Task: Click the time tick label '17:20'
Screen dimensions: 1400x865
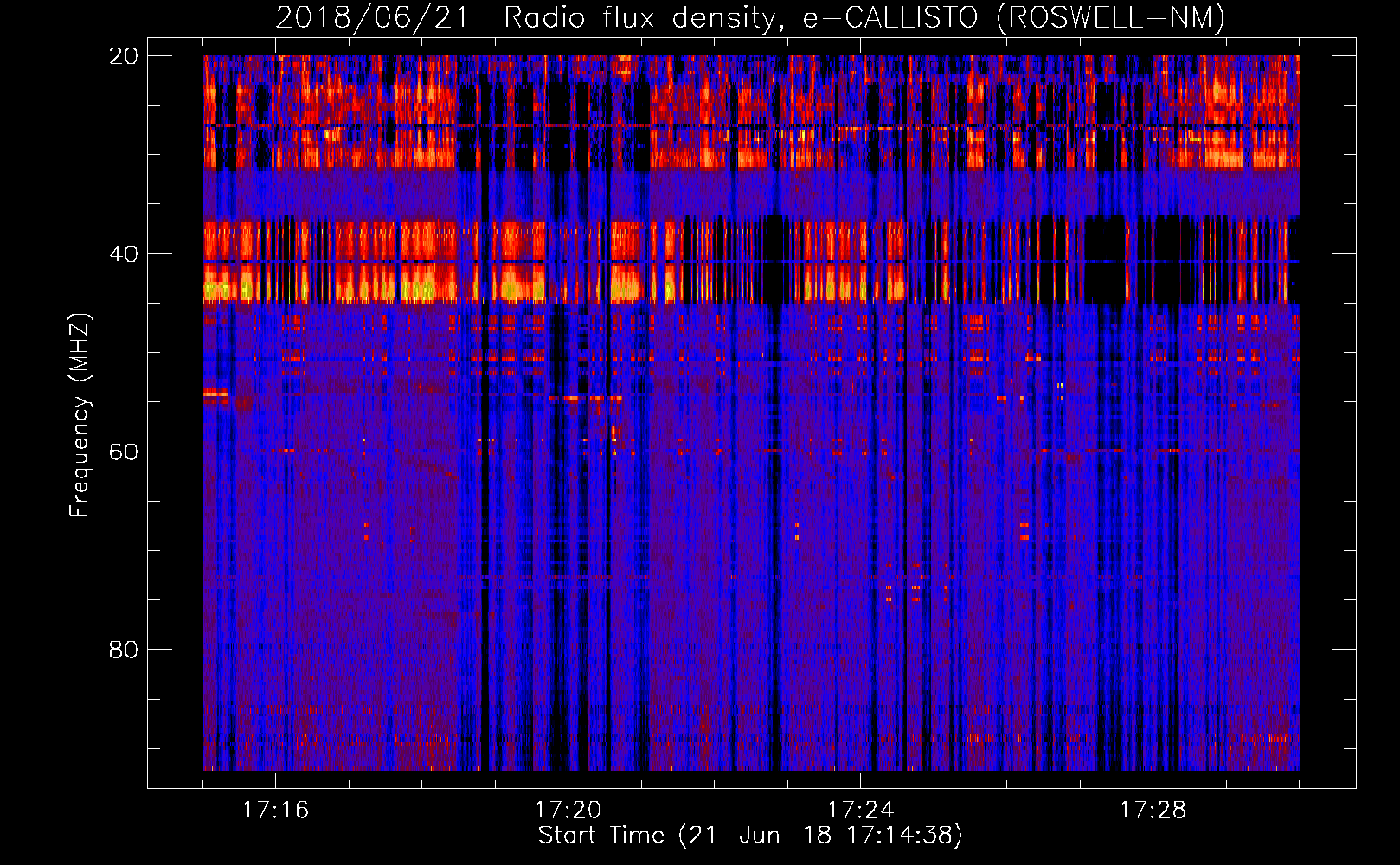Action: (x=568, y=811)
